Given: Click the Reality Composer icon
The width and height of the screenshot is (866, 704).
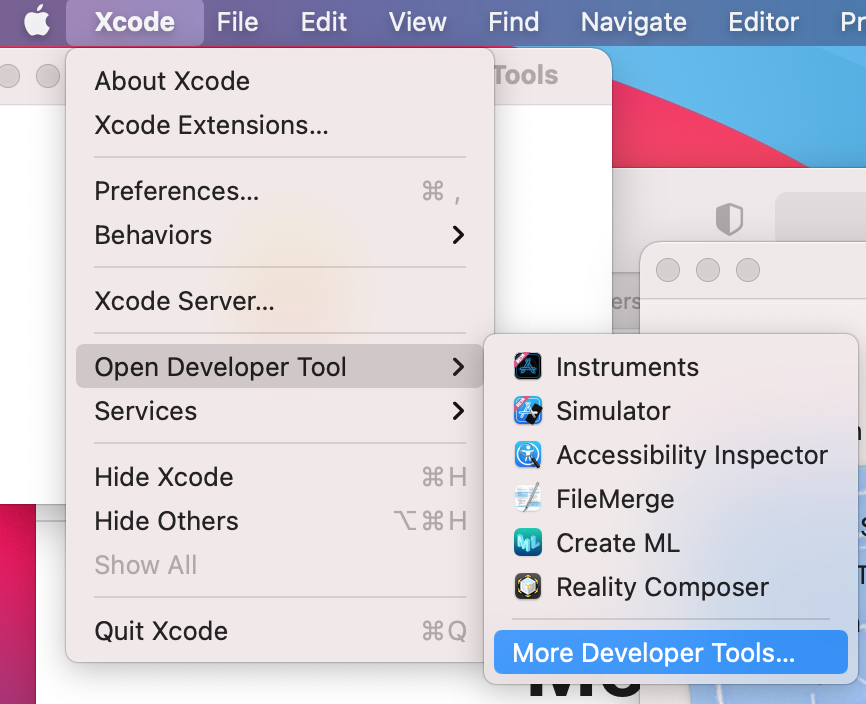Looking at the screenshot, I should point(528,587).
